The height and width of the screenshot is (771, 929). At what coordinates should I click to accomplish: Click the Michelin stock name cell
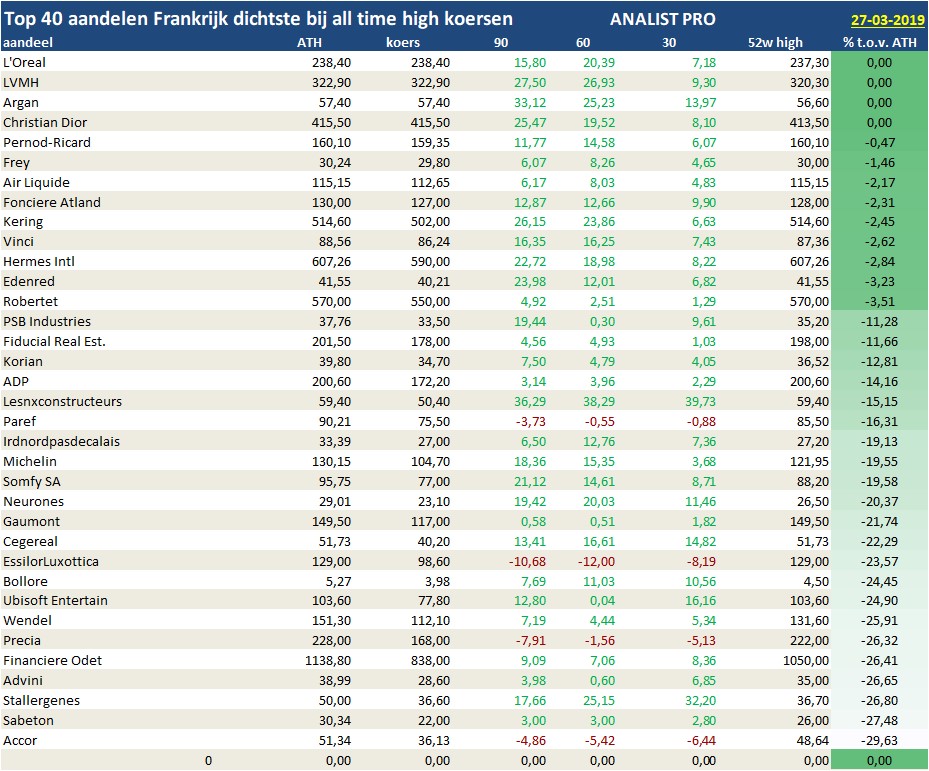[30, 462]
